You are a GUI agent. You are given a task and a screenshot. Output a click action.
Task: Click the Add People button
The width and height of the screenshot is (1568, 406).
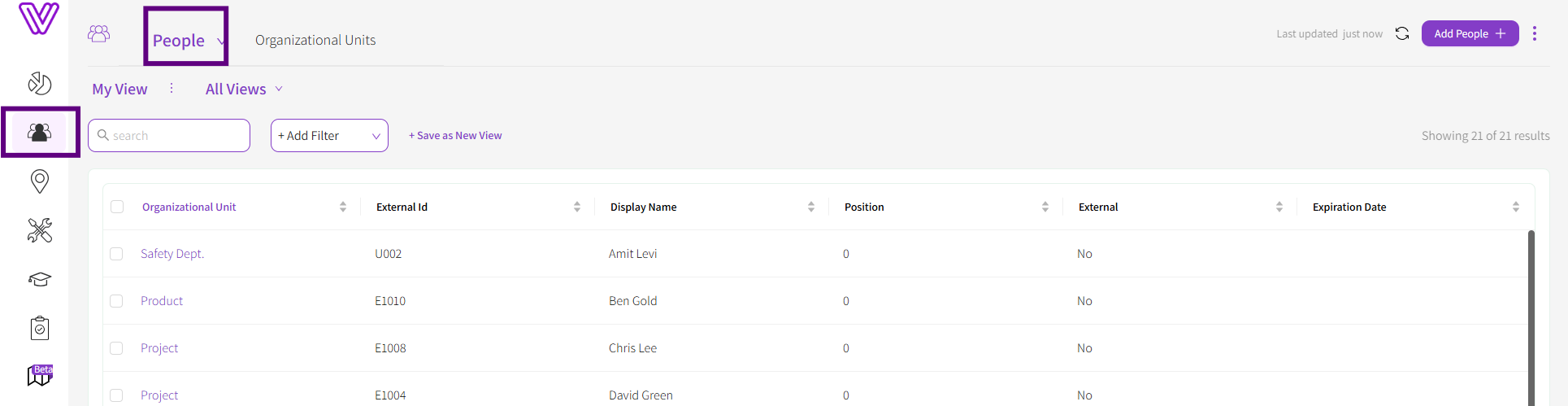pyautogui.click(x=1470, y=33)
